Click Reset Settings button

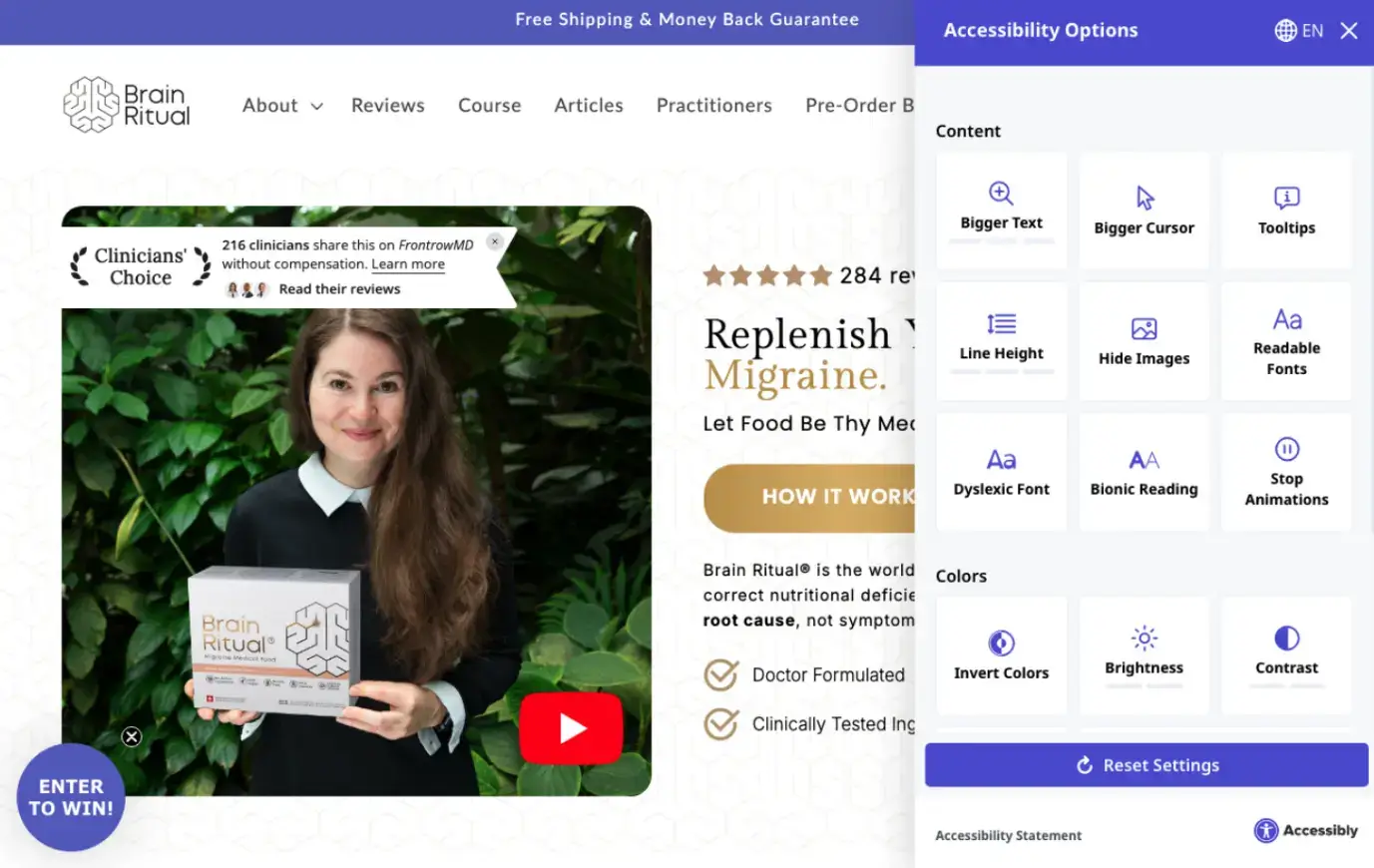[1145, 765]
